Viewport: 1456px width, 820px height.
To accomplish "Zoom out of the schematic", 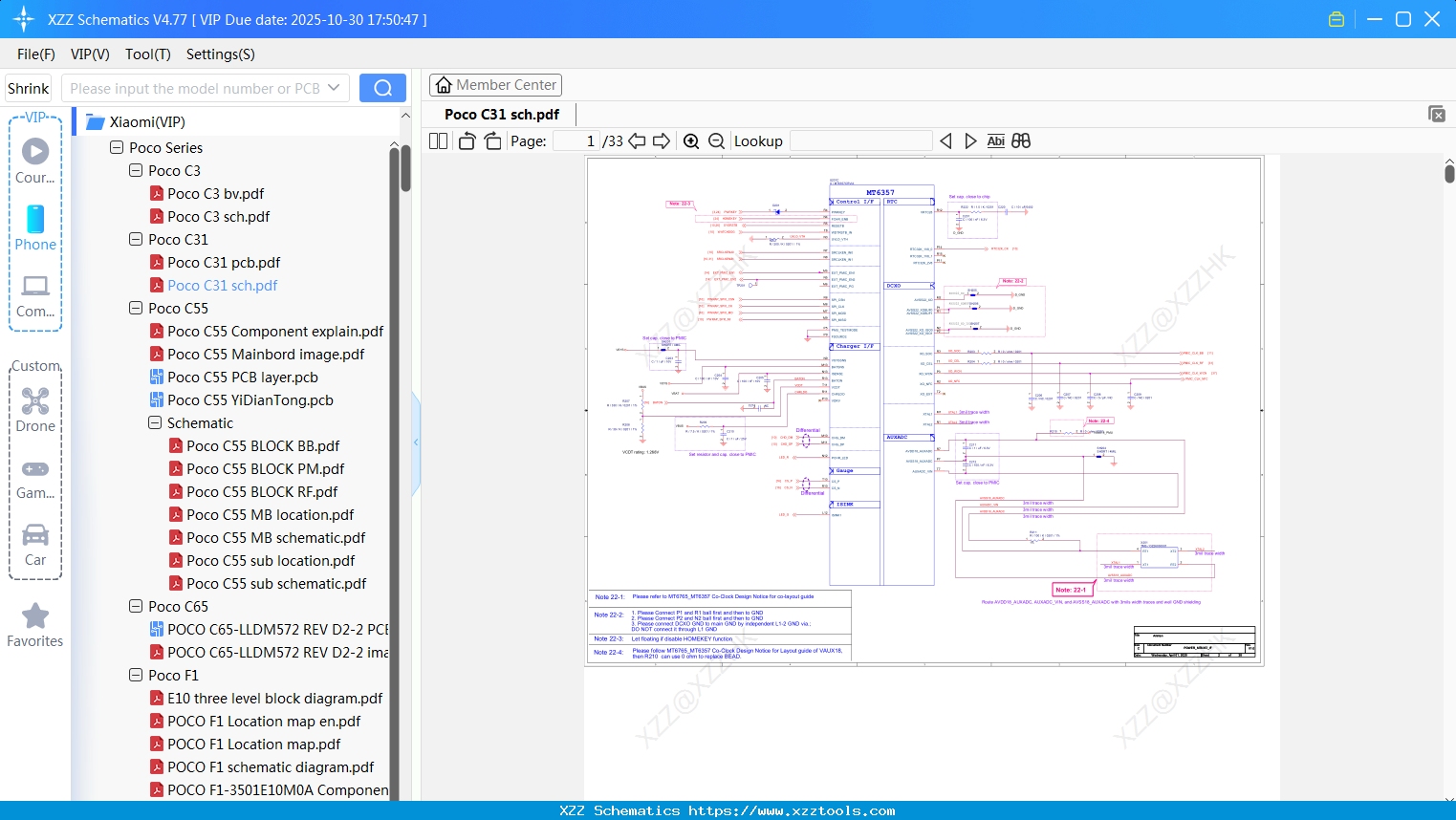I will click(x=716, y=141).
